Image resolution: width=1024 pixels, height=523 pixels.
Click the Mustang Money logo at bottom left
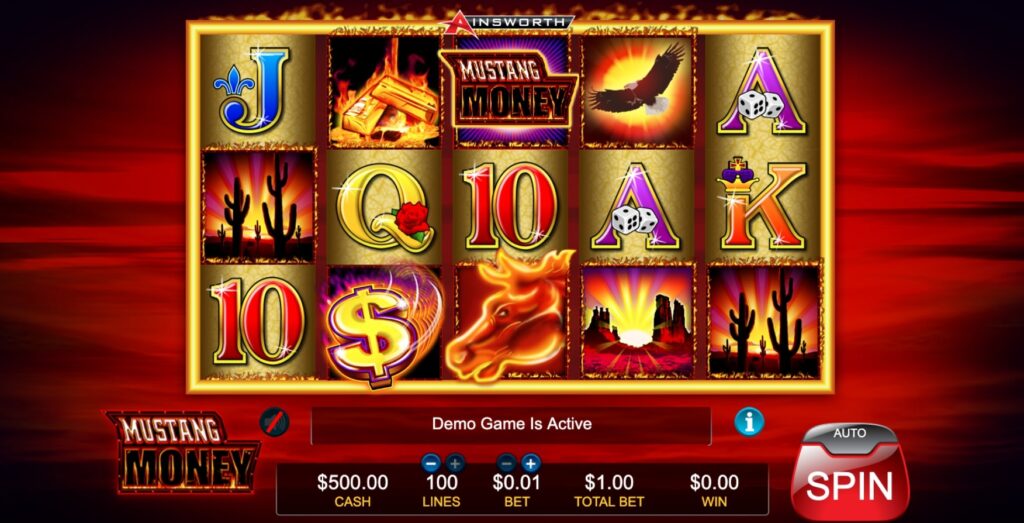point(183,452)
